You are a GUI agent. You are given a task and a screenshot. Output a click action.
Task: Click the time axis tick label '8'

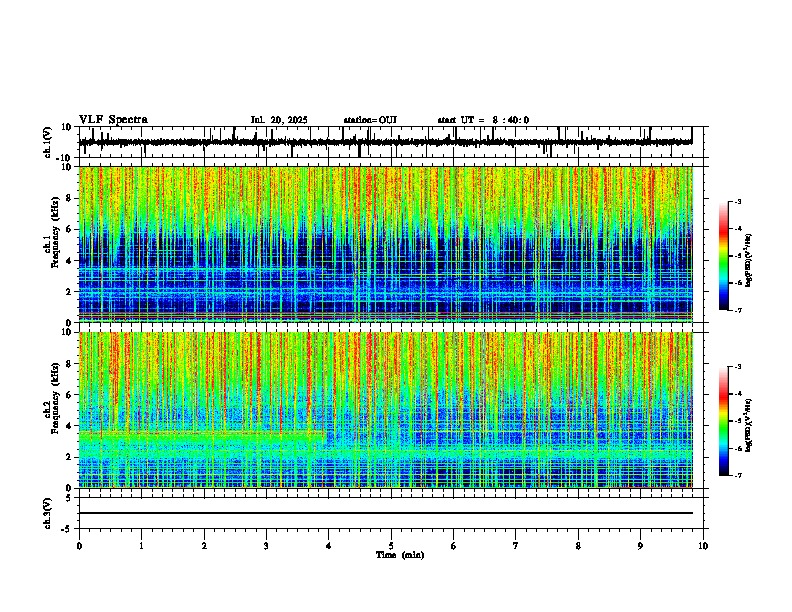(x=578, y=546)
